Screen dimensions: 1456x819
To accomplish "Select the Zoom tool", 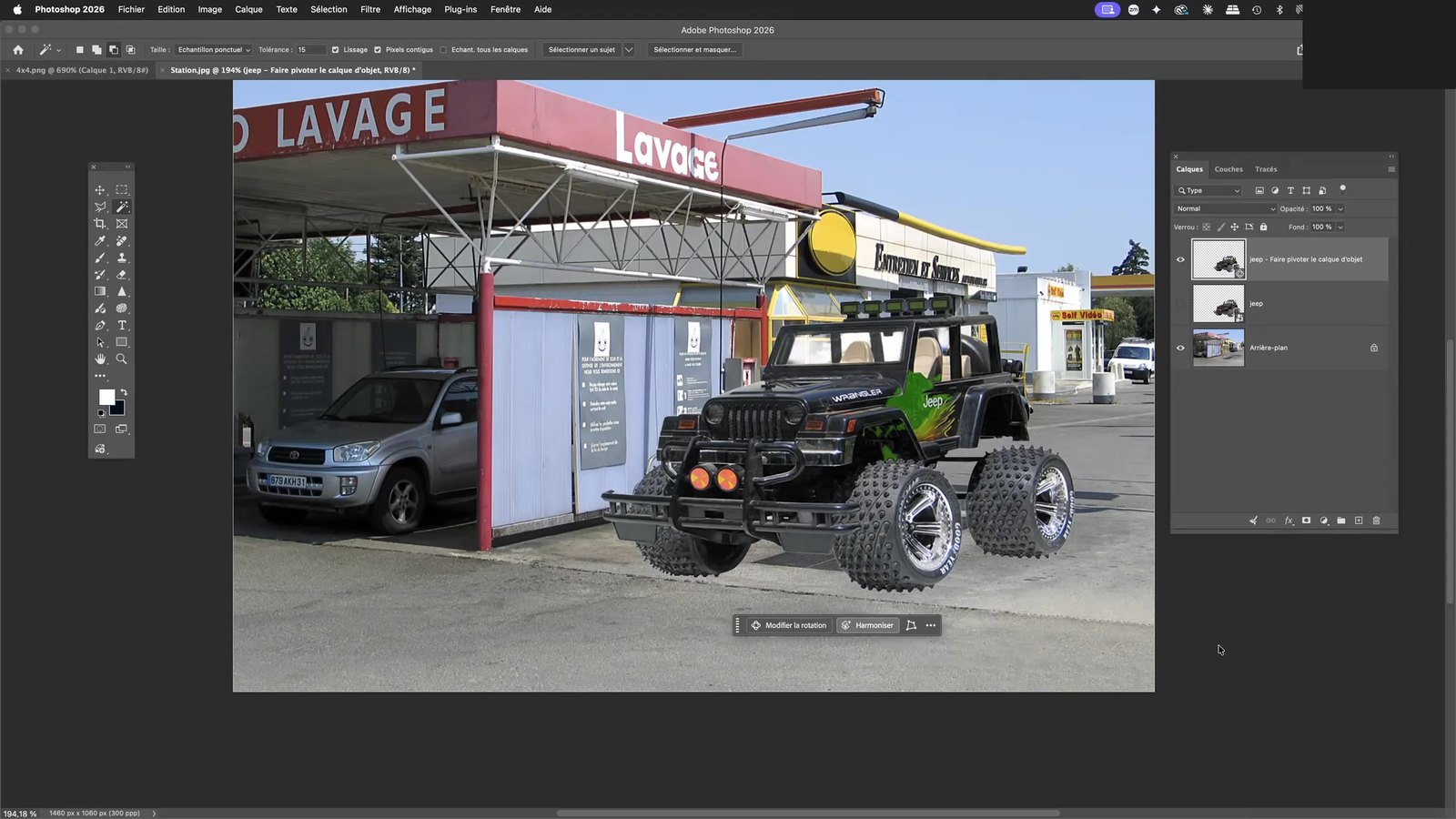I will (122, 359).
